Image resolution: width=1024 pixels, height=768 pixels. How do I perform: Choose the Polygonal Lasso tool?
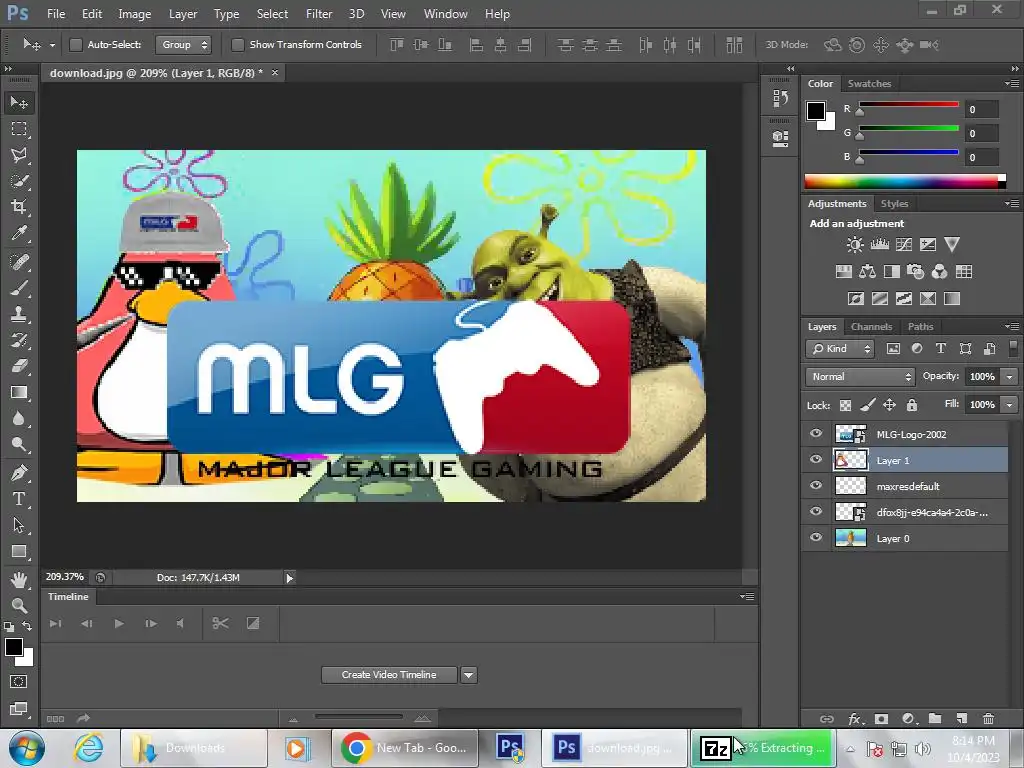(x=19, y=155)
